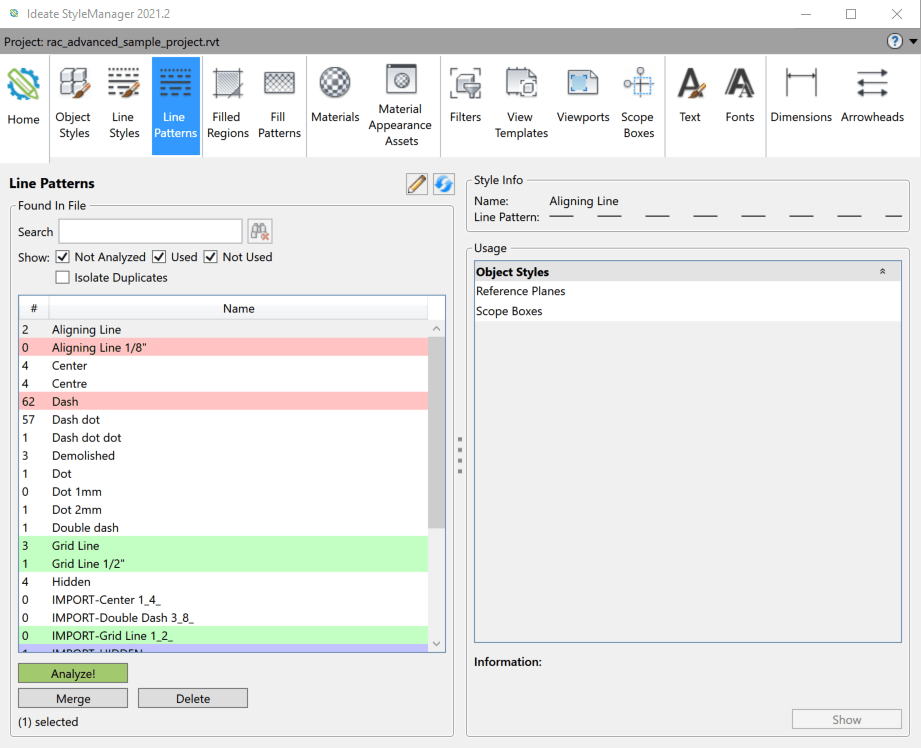Open the Viewports tool
921x748 pixels.
click(583, 97)
